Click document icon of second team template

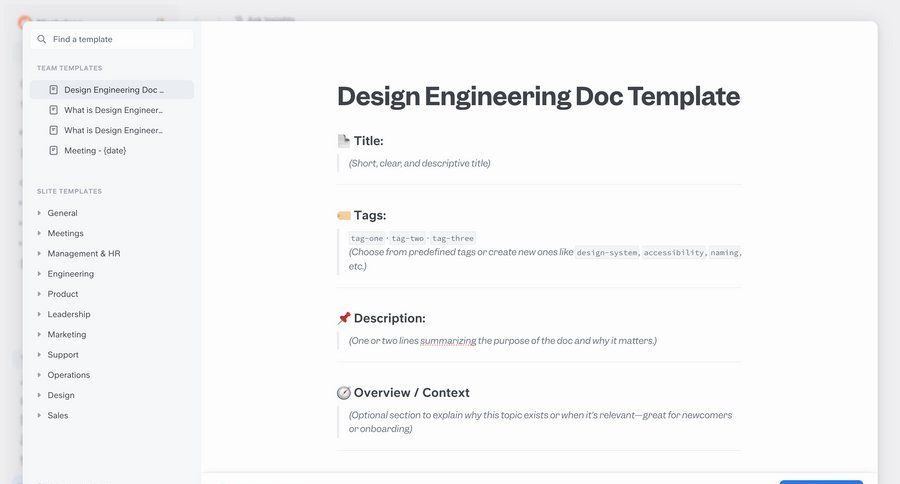[x=54, y=110]
